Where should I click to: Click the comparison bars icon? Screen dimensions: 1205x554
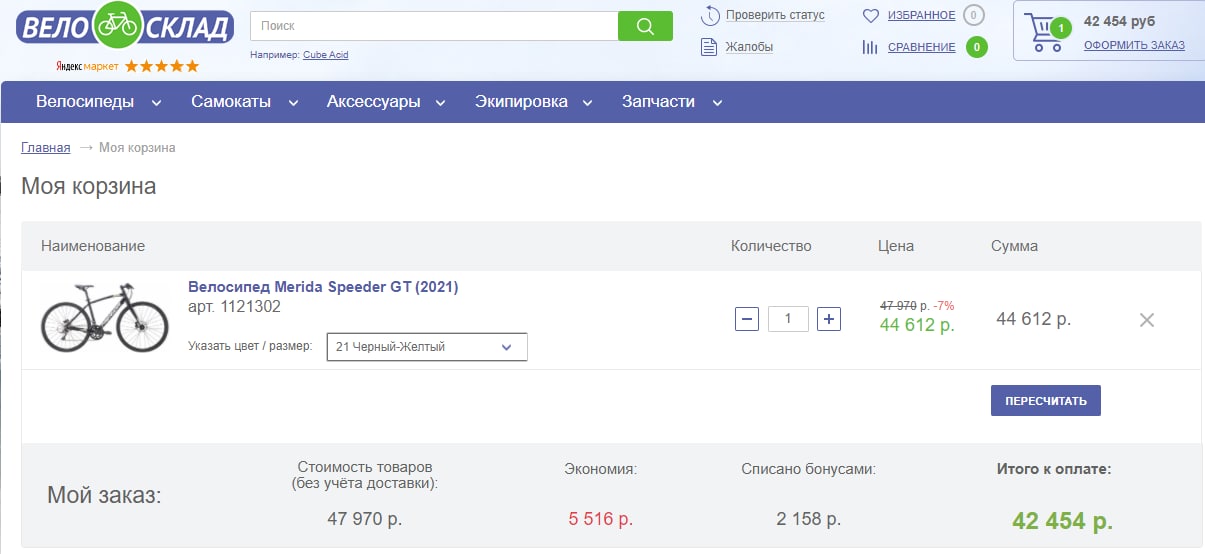click(x=870, y=47)
